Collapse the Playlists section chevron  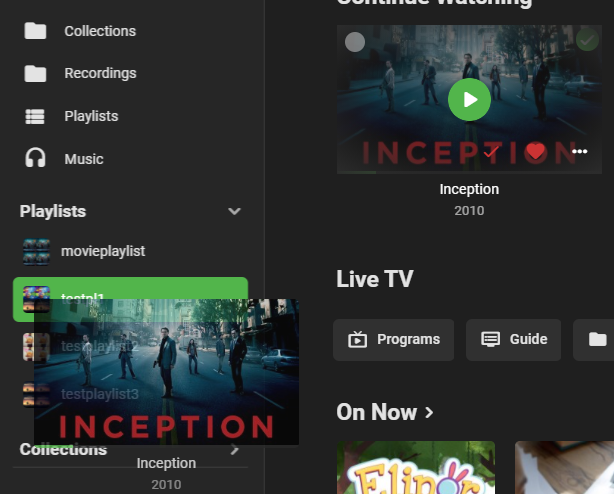234,211
